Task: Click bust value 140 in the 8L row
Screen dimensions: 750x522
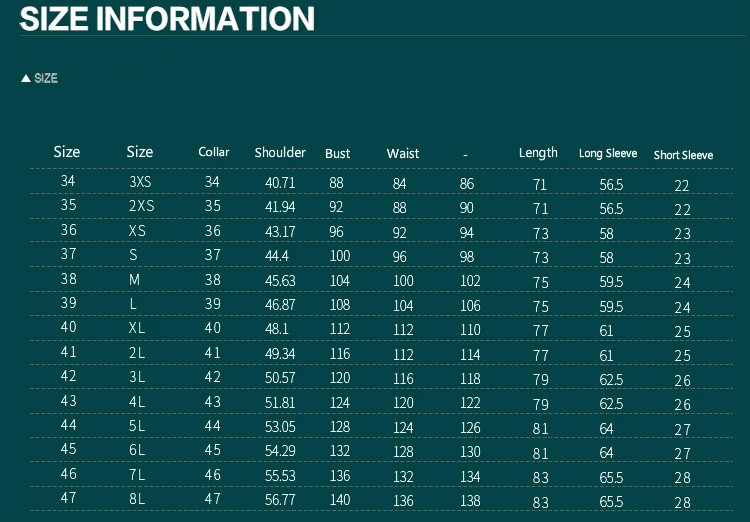Action: [x=340, y=500]
